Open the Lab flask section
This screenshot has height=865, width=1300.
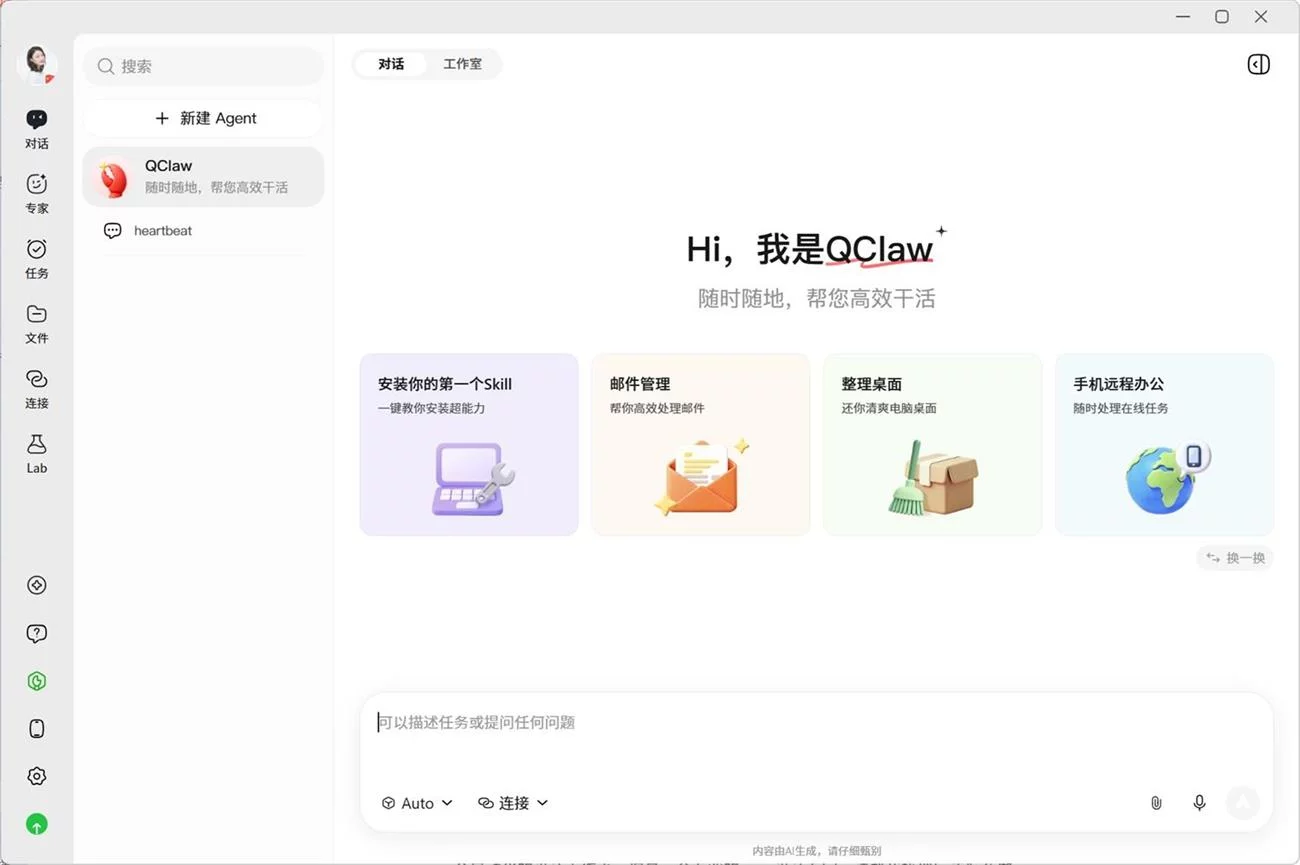point(37,454)
